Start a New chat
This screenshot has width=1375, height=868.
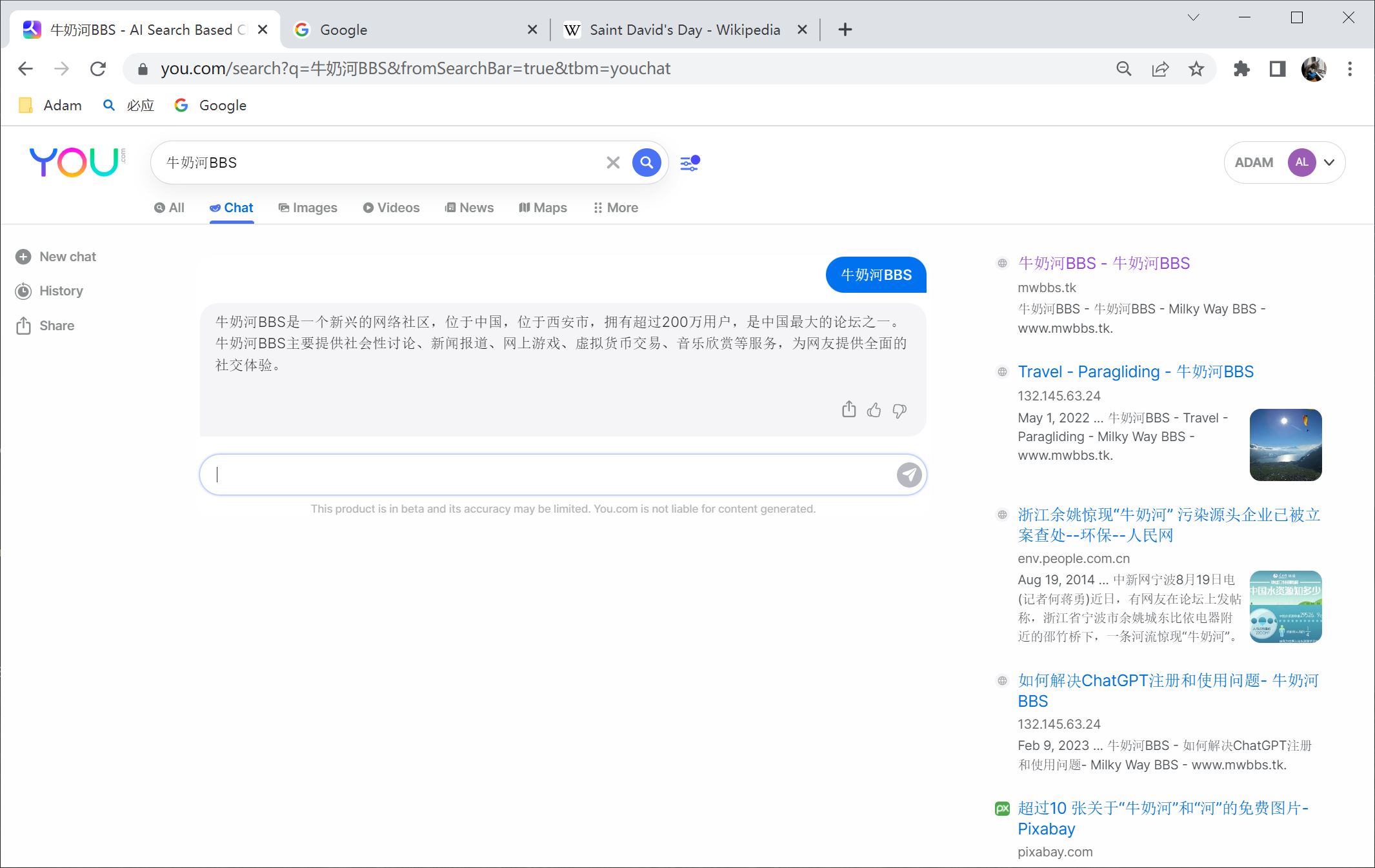coord(55,257)
